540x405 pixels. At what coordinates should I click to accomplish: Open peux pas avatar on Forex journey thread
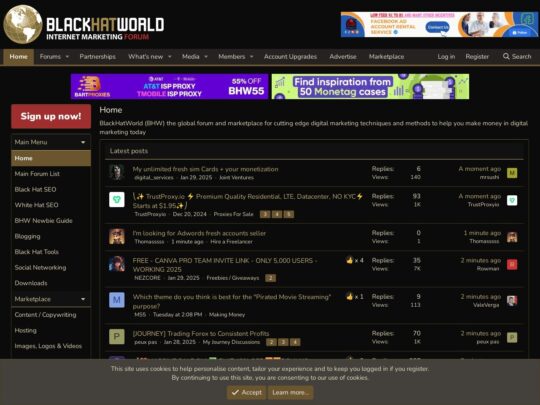[x=117, y=337]
